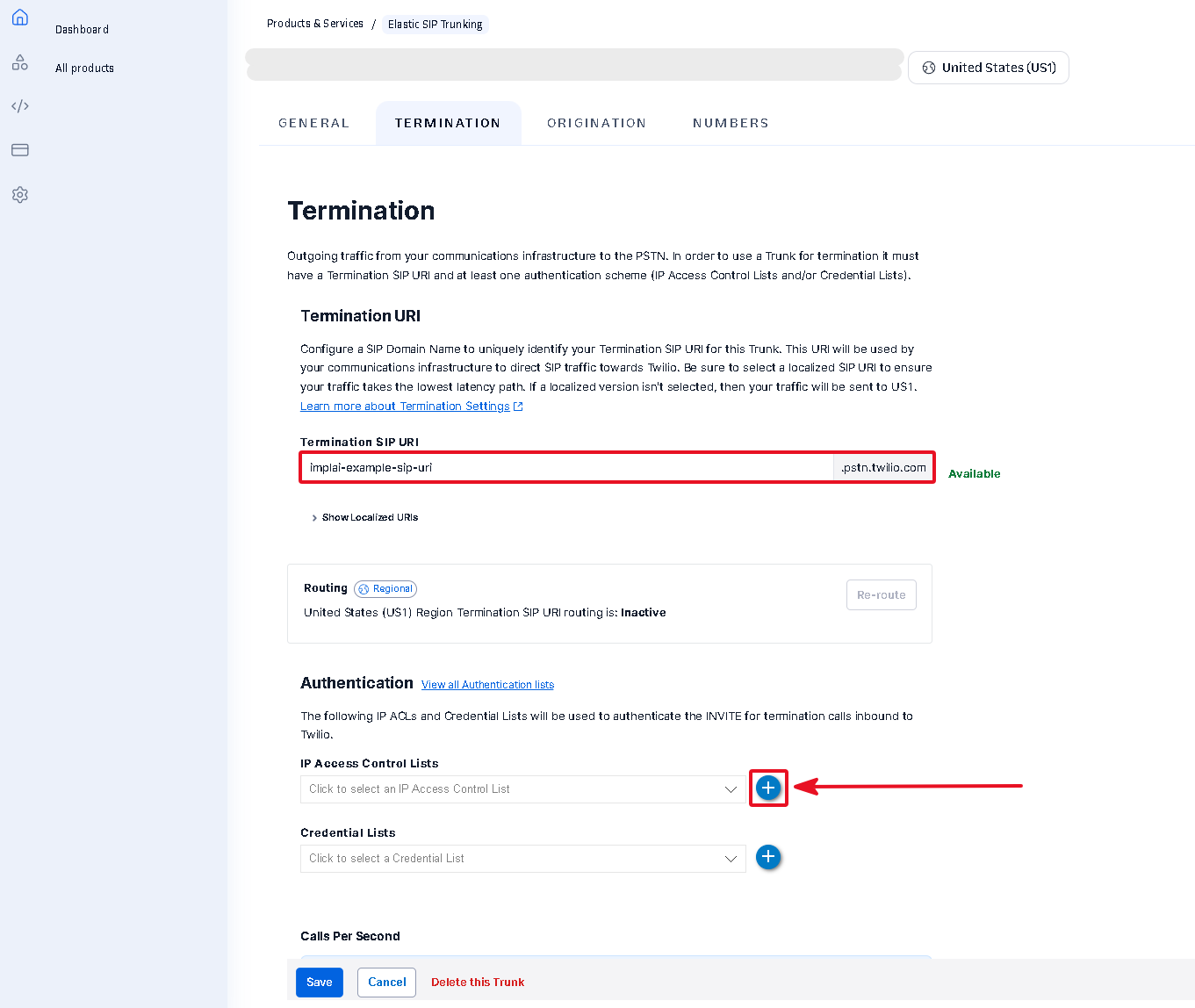Go to the Origination tab

pyautogui.click(x=596, y=123)
